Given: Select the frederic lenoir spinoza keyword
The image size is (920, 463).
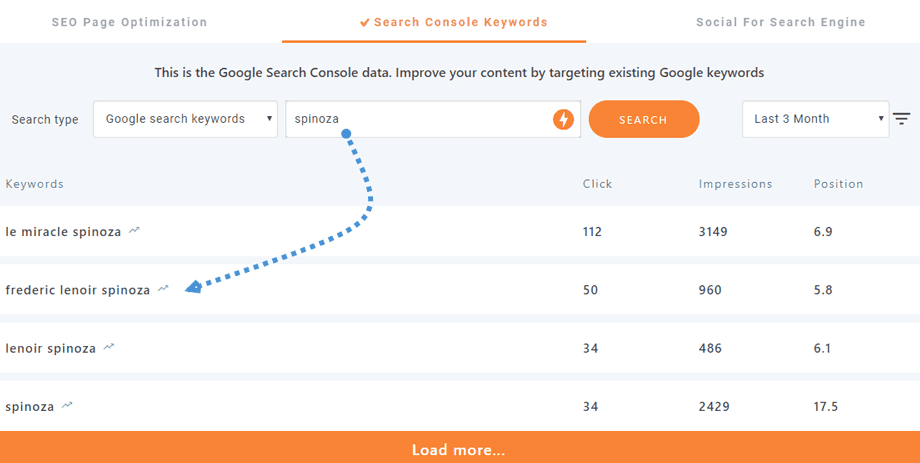Looking at the screenshot, I should [x=77, y=290].
